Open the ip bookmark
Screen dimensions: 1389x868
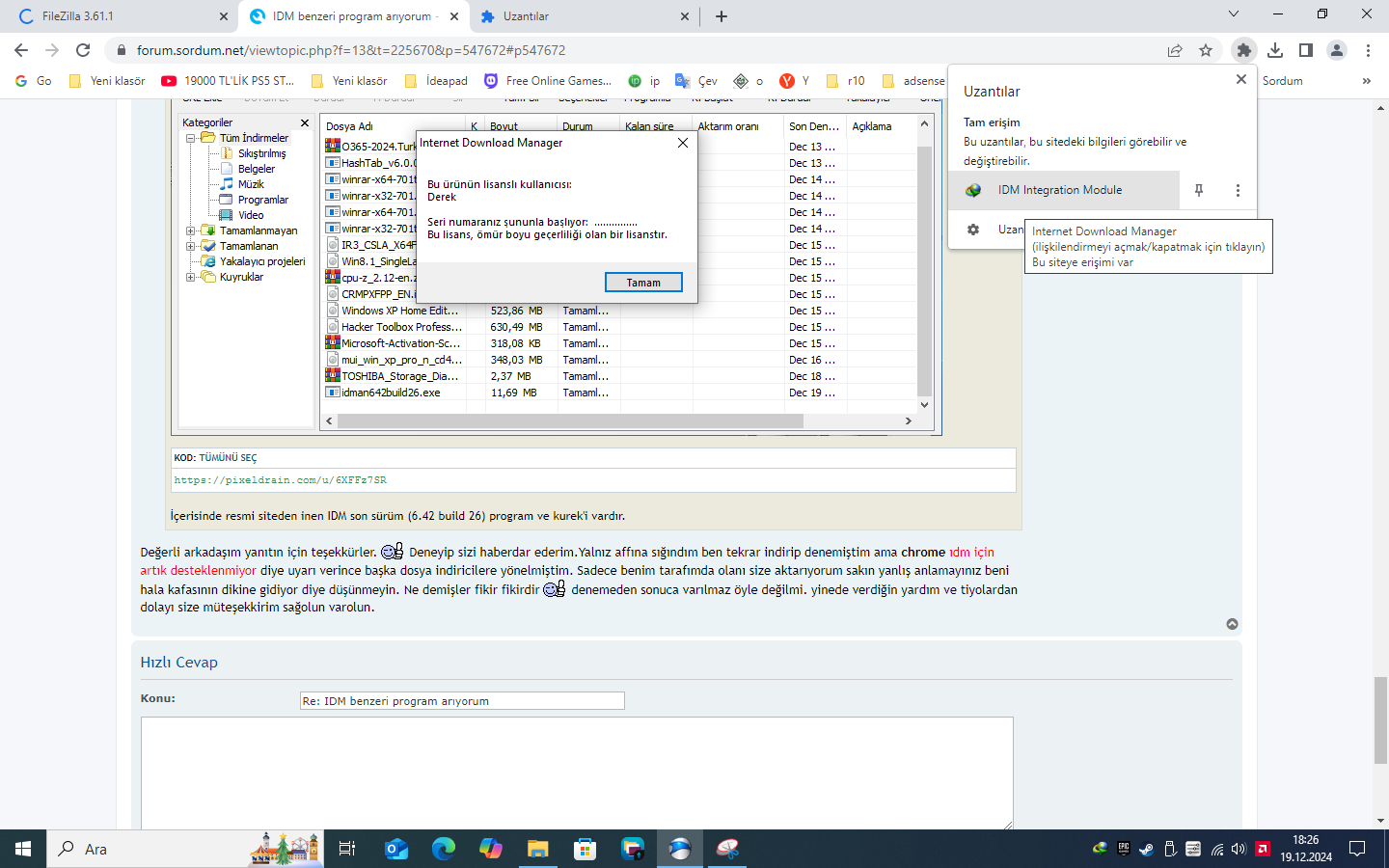(x=644, y=81)
